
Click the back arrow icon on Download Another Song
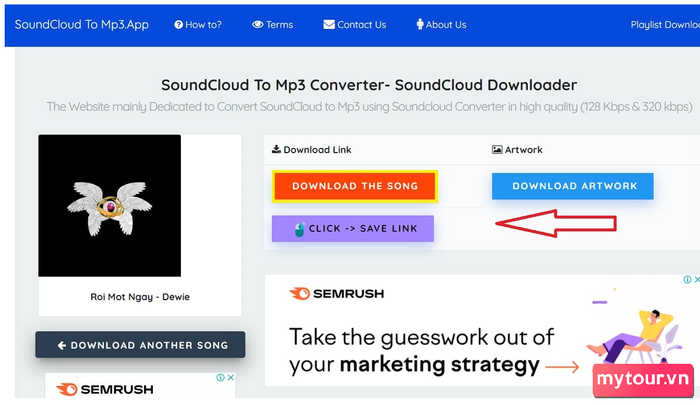coord(62,345)
